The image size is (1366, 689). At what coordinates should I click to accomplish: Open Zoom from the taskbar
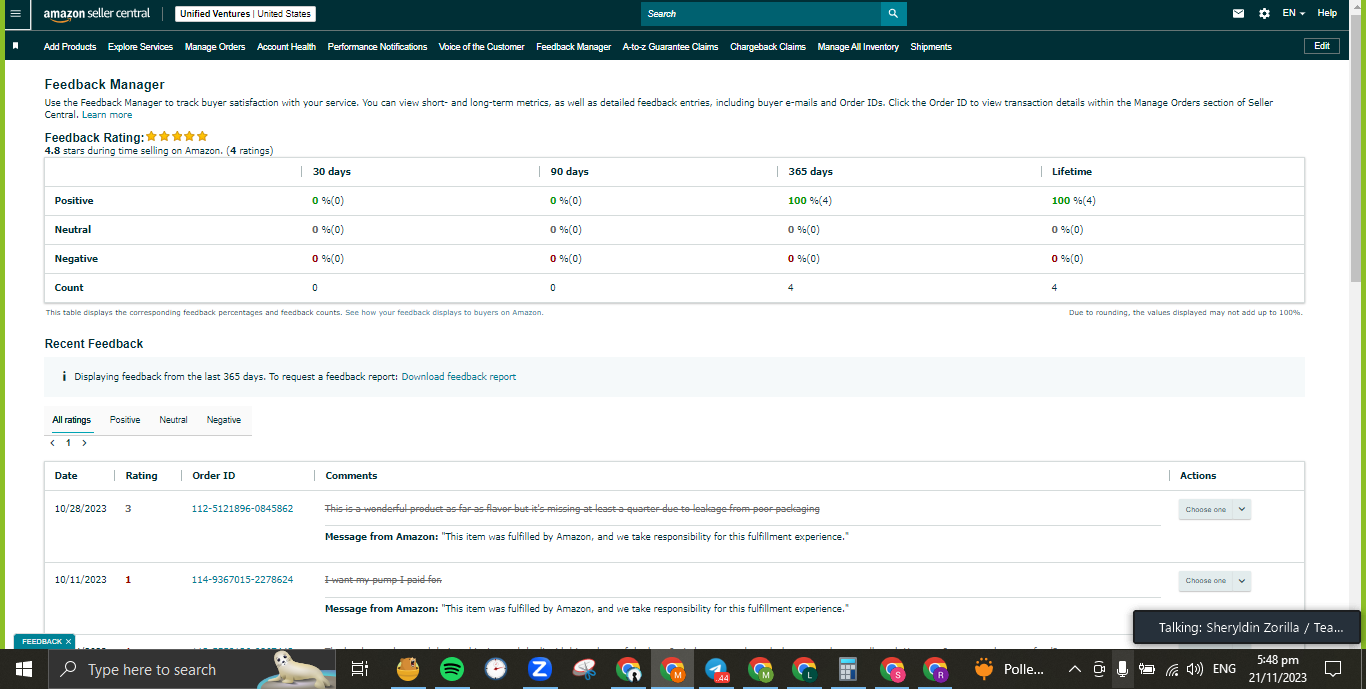[x=540, y=669]
